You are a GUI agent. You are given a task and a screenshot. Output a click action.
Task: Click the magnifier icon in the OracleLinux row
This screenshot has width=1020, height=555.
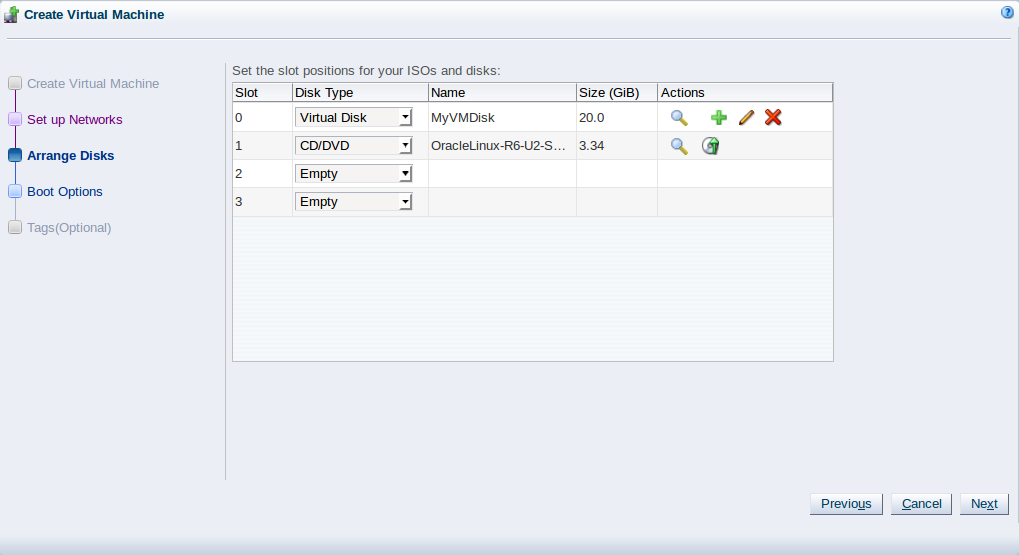pos(679,146)
